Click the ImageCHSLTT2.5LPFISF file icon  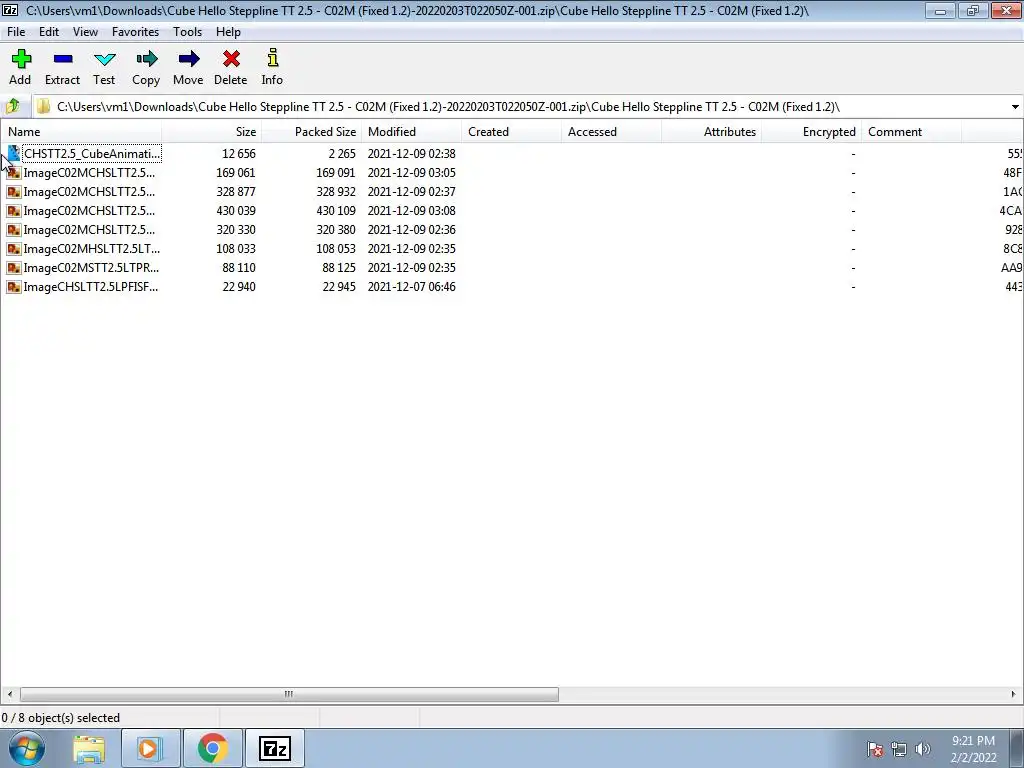click(13, 286)
